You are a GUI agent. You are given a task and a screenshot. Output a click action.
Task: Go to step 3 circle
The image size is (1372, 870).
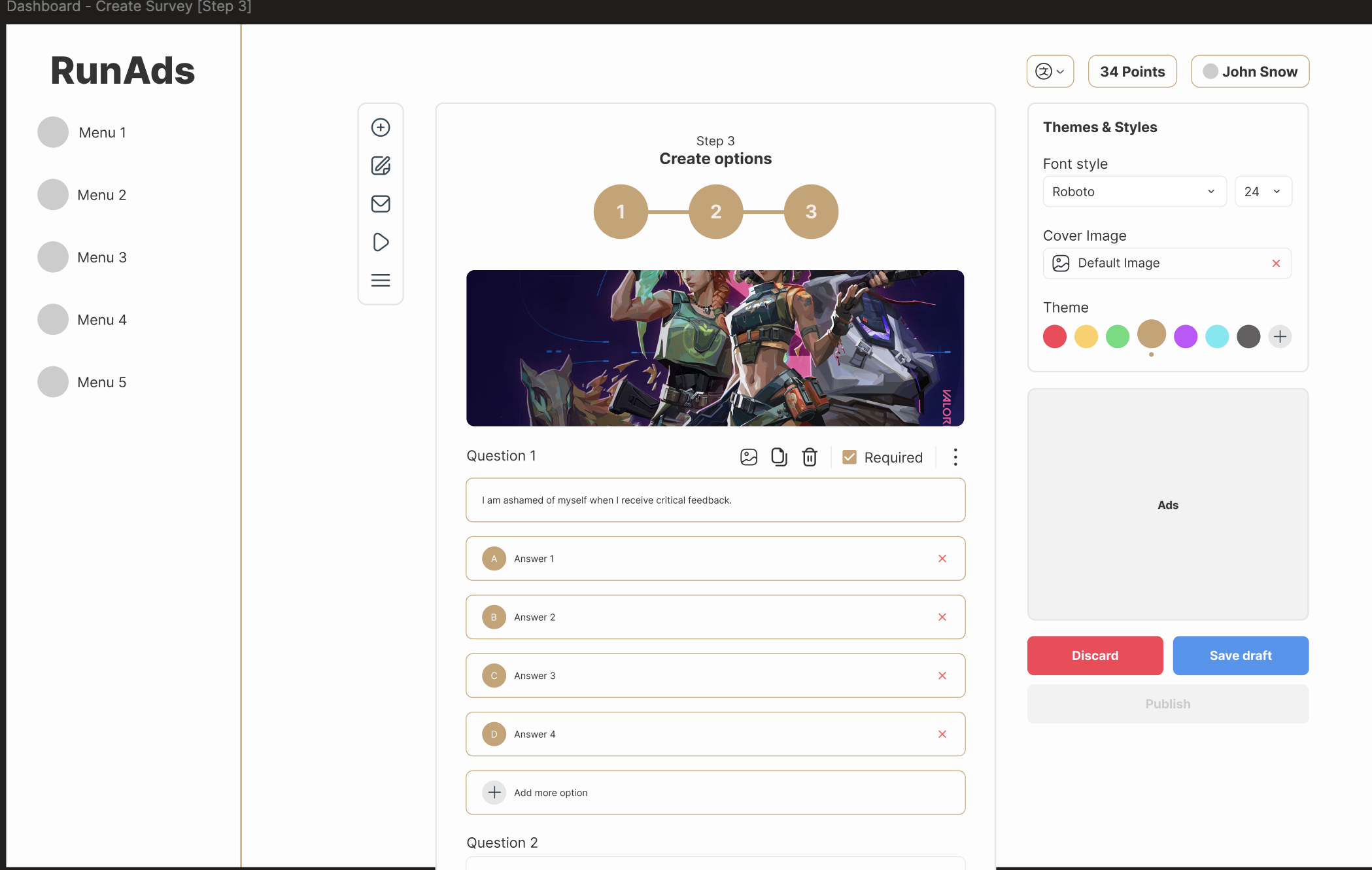(x=811, y=211)
